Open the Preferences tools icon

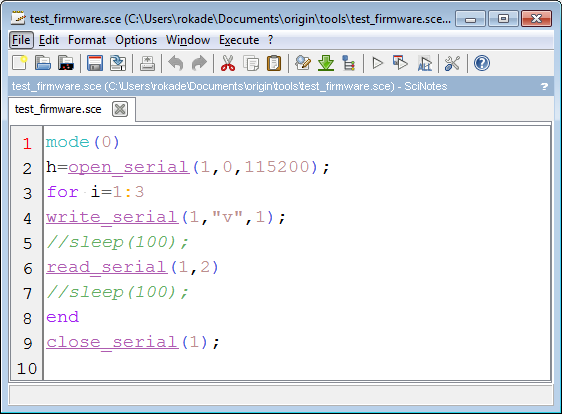click(452, 63)
